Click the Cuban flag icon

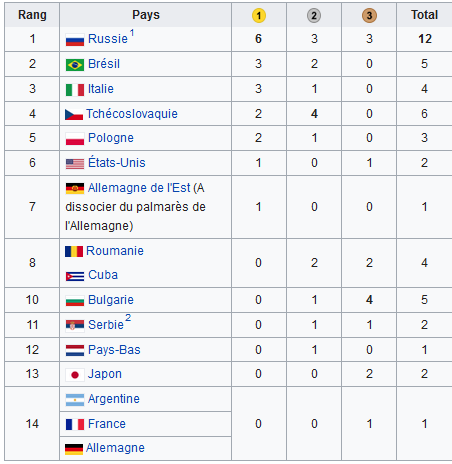pyautogui.click(x=75, y=276)
